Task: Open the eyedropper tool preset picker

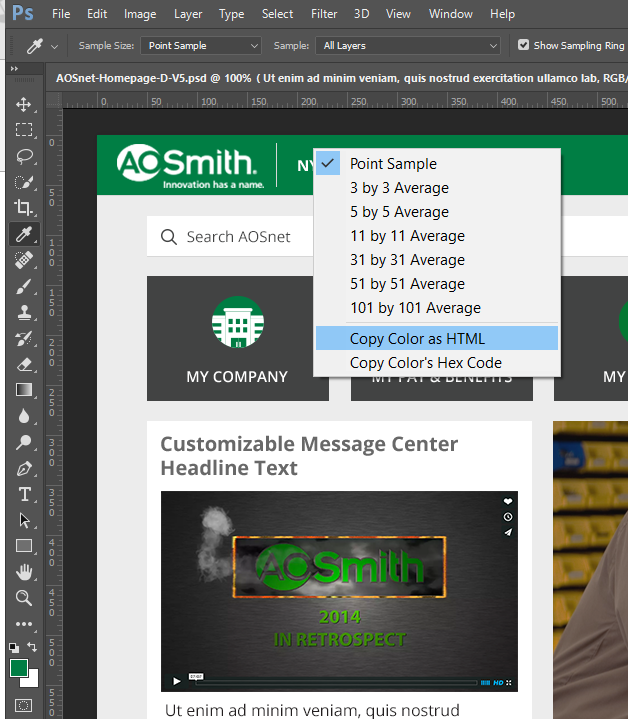Action: point(55,46)
